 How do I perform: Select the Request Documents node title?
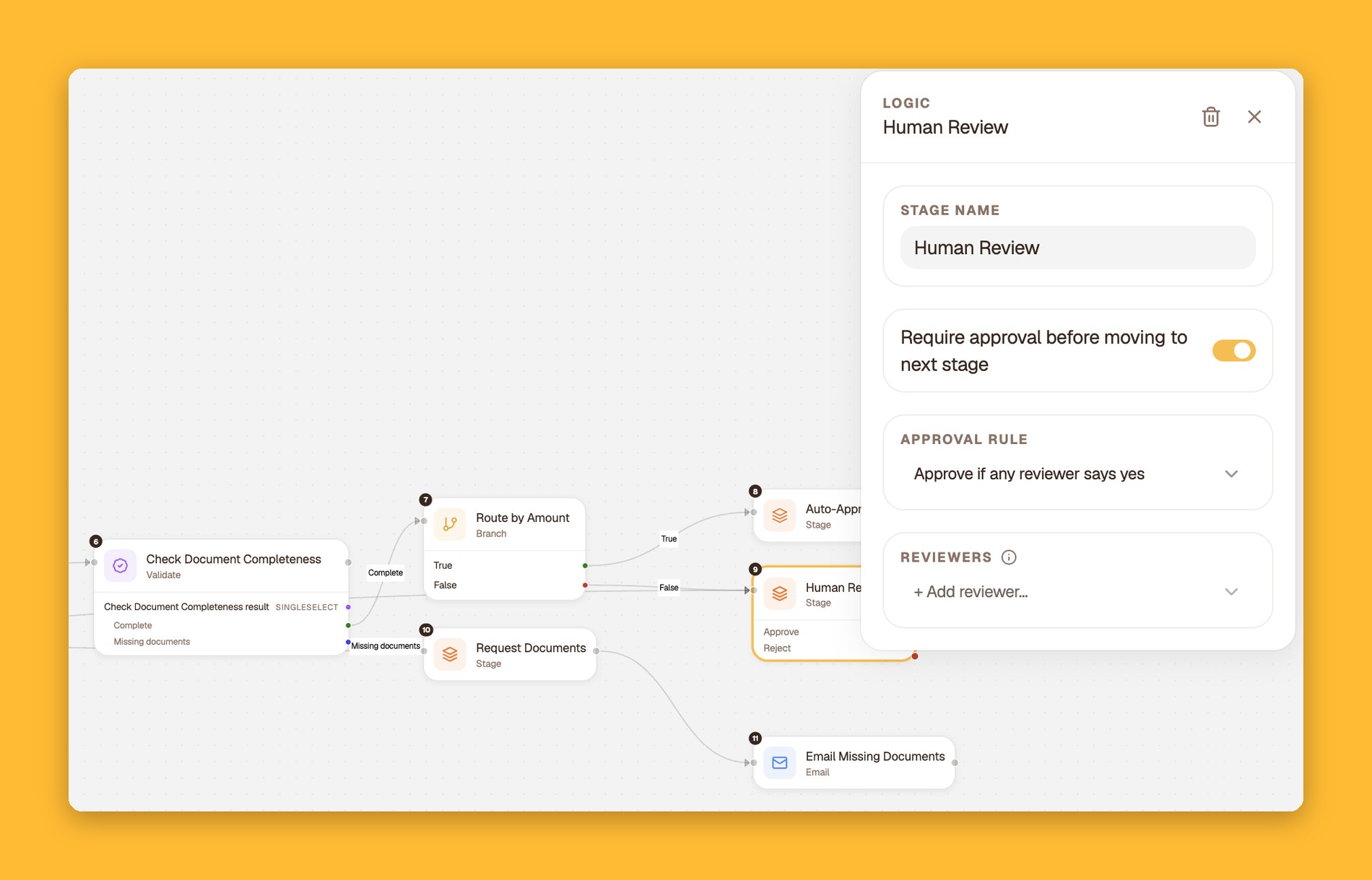531,648
